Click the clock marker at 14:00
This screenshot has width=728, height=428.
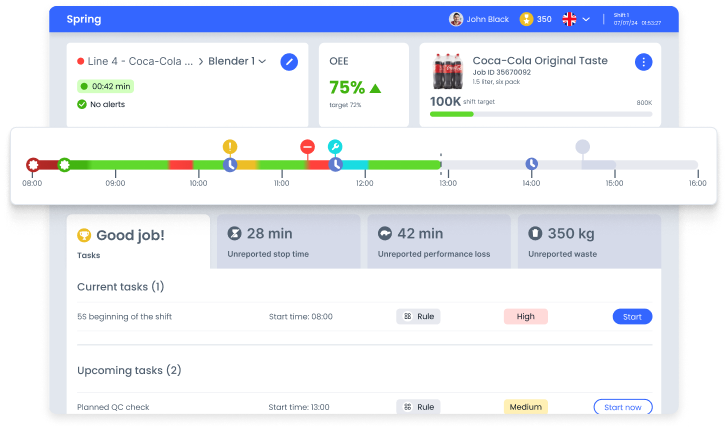(x=532, y=164)
